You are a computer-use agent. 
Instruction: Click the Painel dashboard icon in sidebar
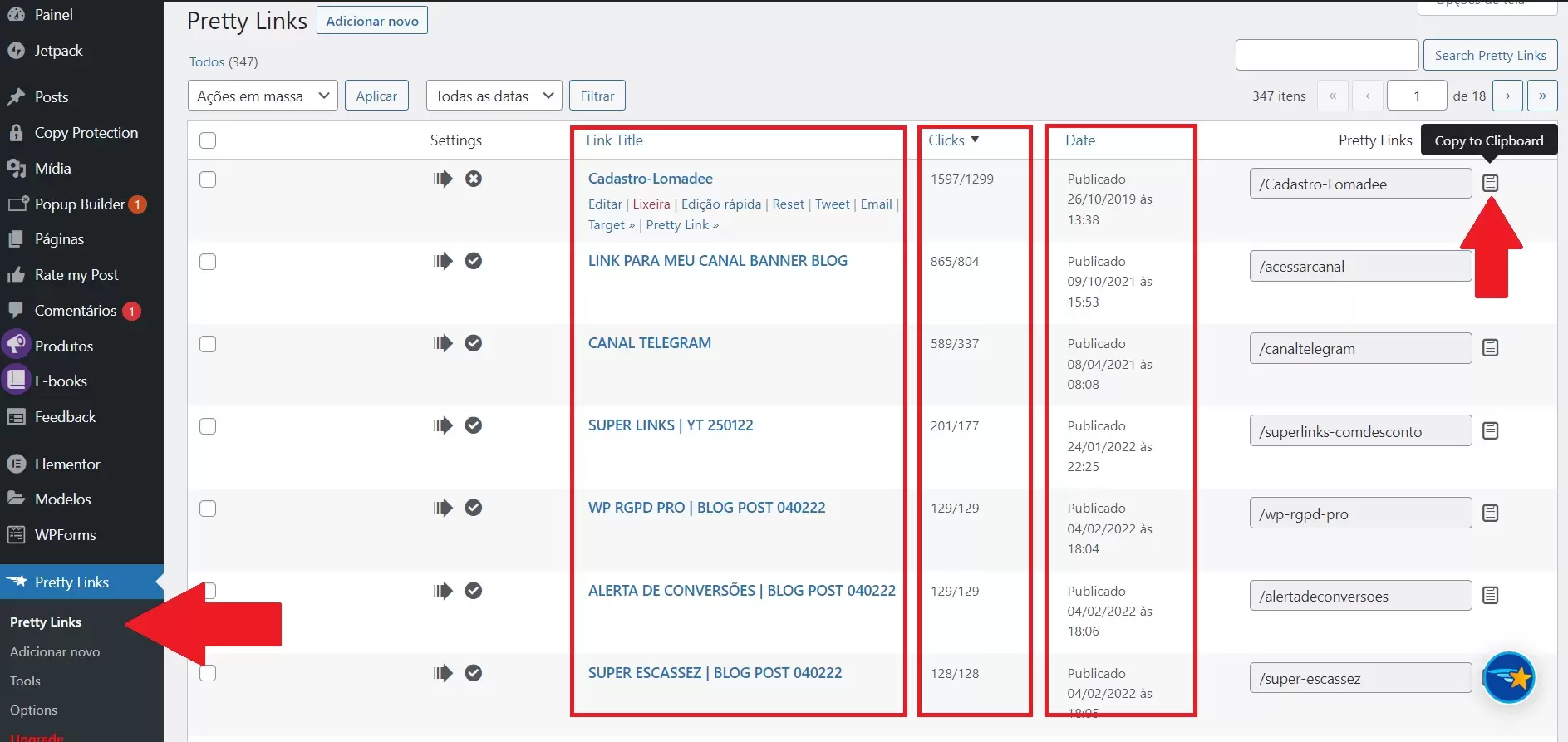coord(16,14)
